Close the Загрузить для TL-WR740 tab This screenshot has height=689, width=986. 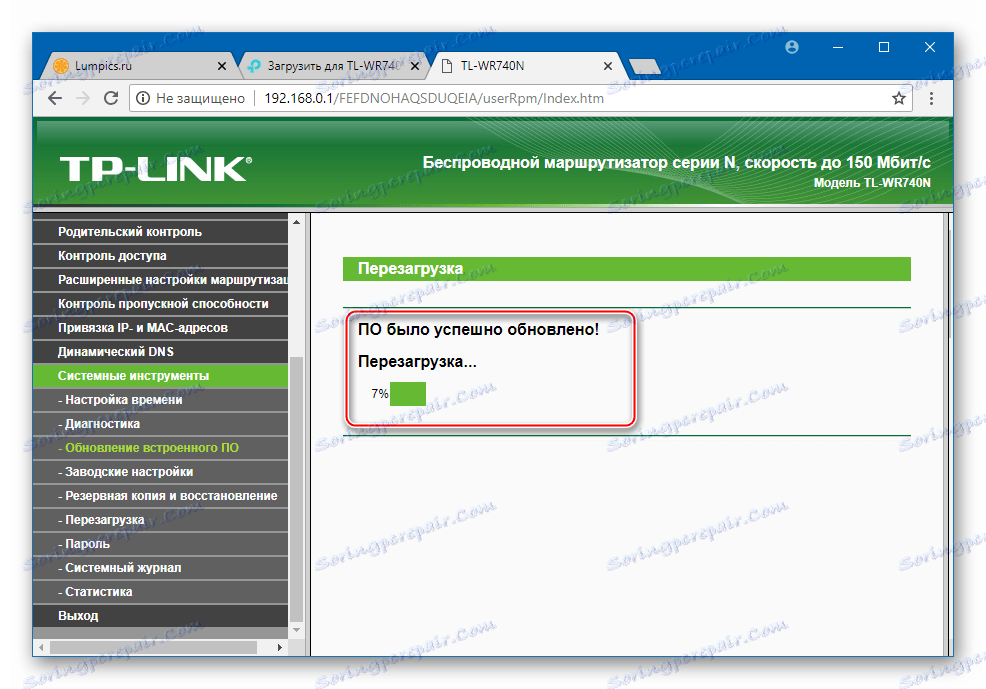[x=415, y=66]
